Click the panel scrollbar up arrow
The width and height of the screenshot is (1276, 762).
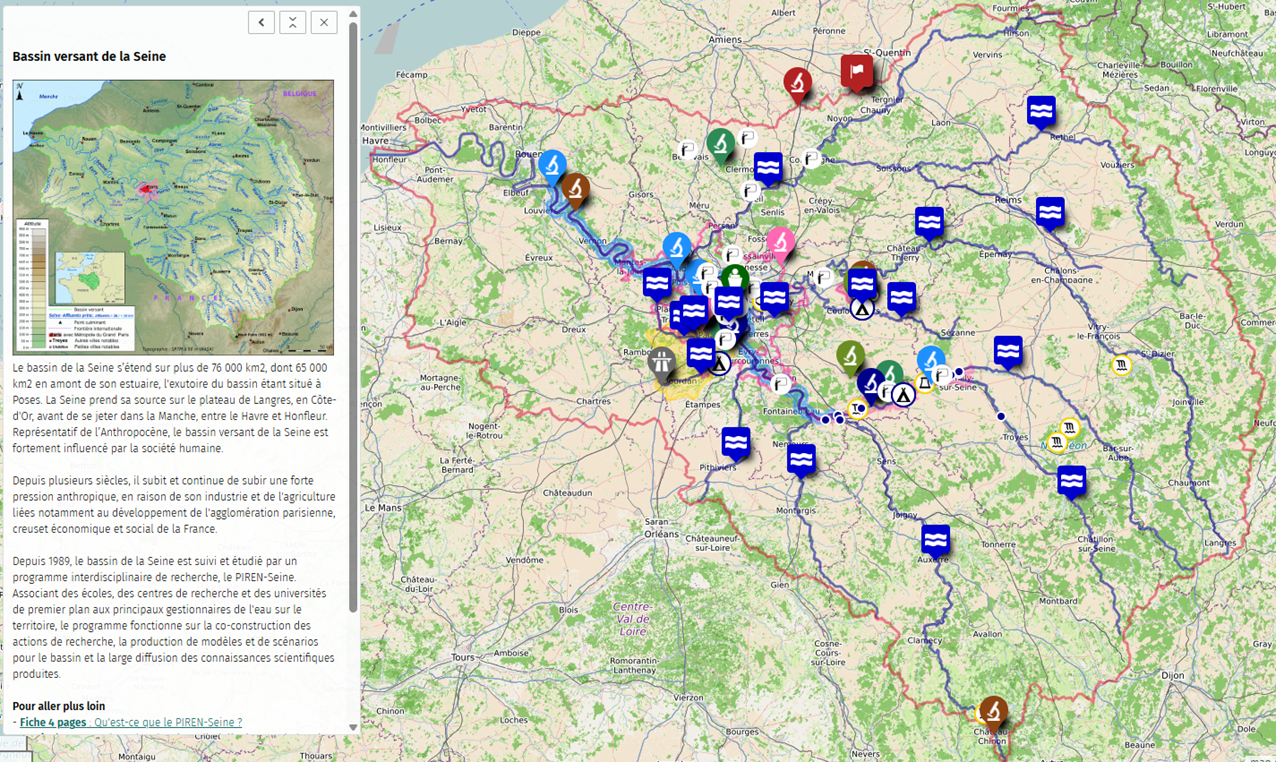coord(353,14)
